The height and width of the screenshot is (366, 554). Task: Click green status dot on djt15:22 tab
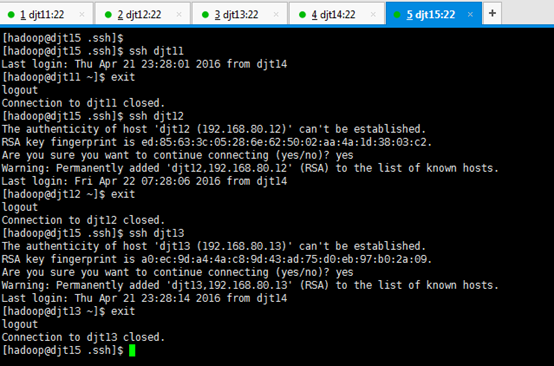397,14
